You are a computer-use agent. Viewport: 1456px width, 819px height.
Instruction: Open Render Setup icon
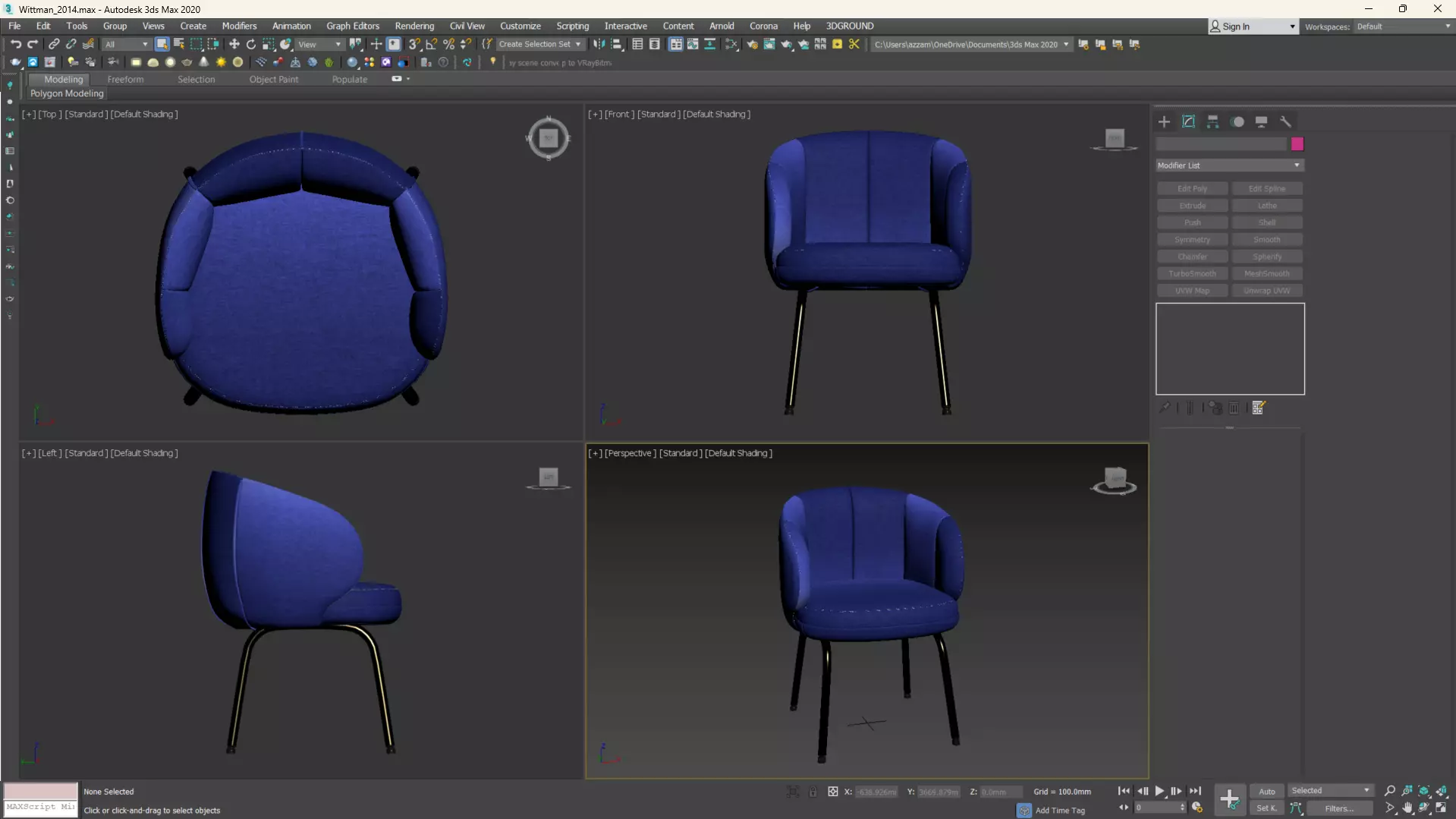(752, 44)
